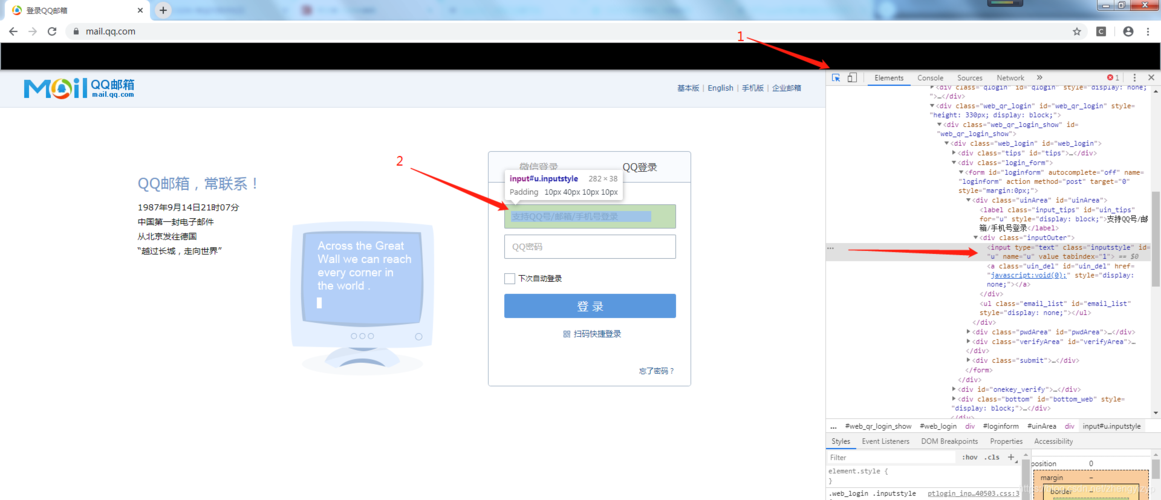Open the 企业邮箱 link
This screenshot has width=1161, height=500.
786,88
